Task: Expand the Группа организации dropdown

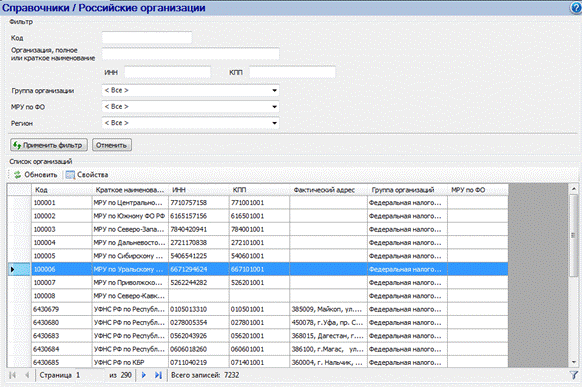Action: click(x=274, y=91)
